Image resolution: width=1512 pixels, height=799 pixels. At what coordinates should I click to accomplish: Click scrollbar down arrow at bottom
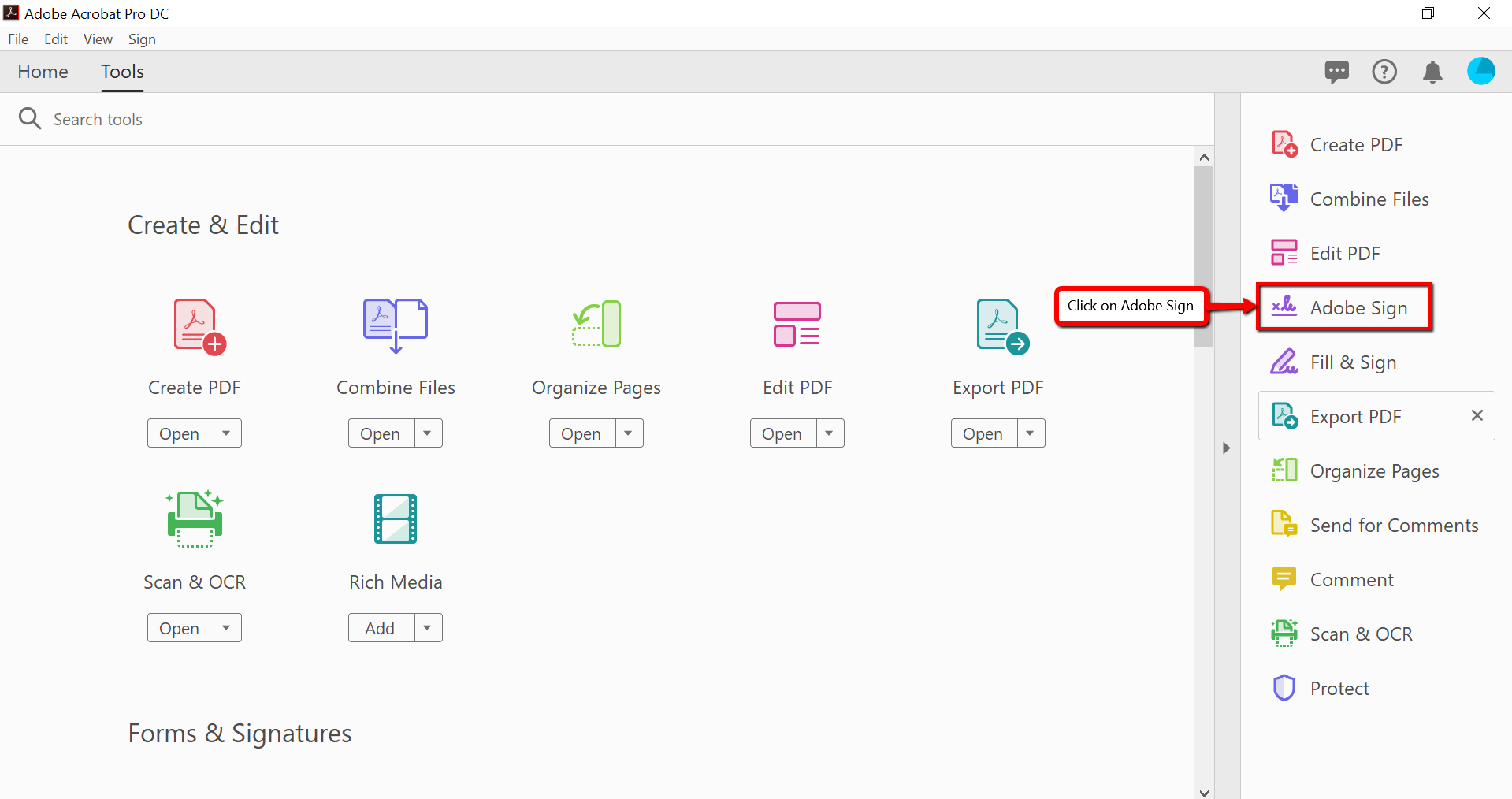[1203, 792]
